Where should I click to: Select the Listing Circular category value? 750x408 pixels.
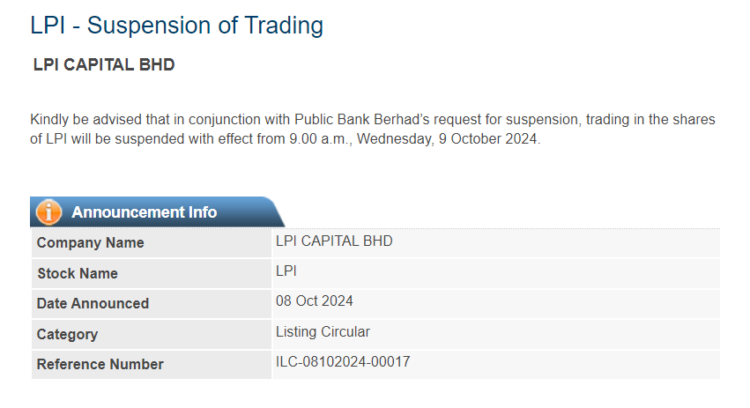(323, 331)
